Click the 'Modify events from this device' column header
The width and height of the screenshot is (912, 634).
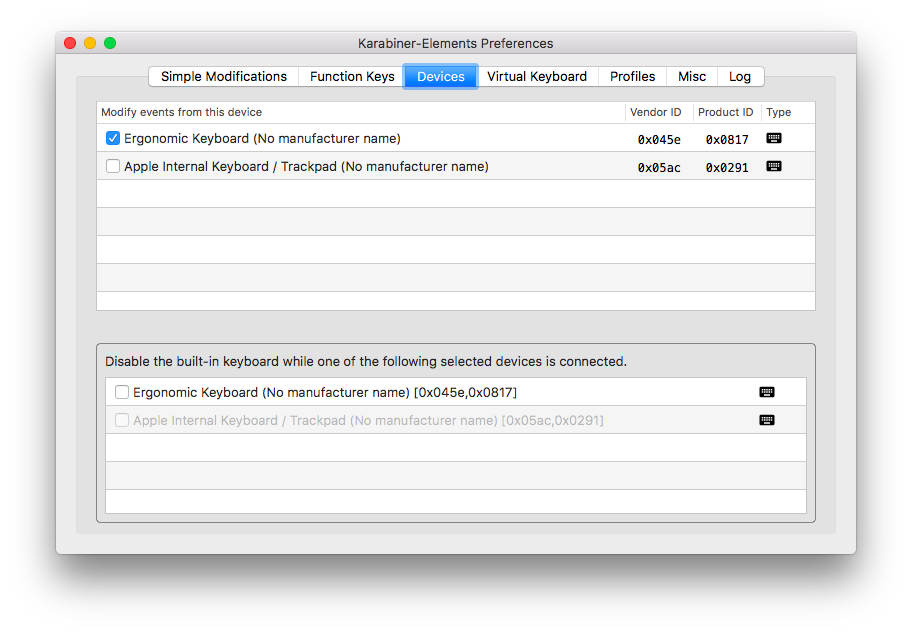(361, 112)
